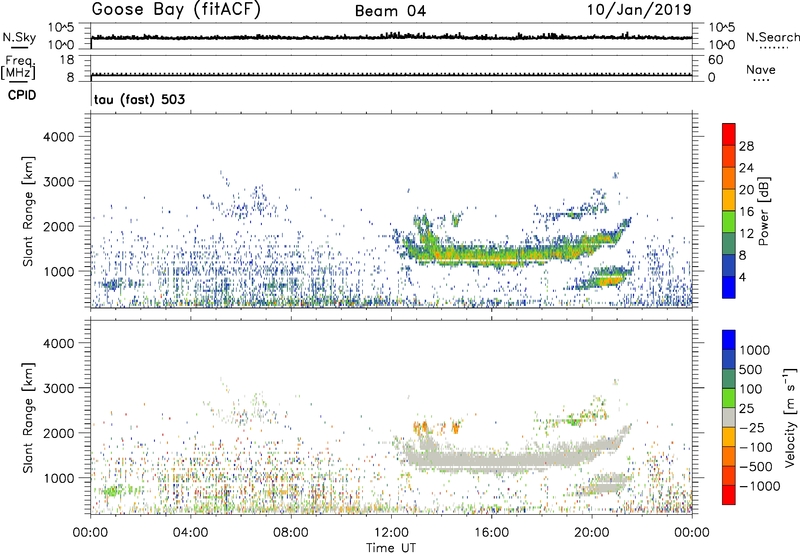Viewport: 800px width, 554px height.
Task: Click the "Velocity [m s⁻¹]" color bar title
Action: click(x=790, y=417)
